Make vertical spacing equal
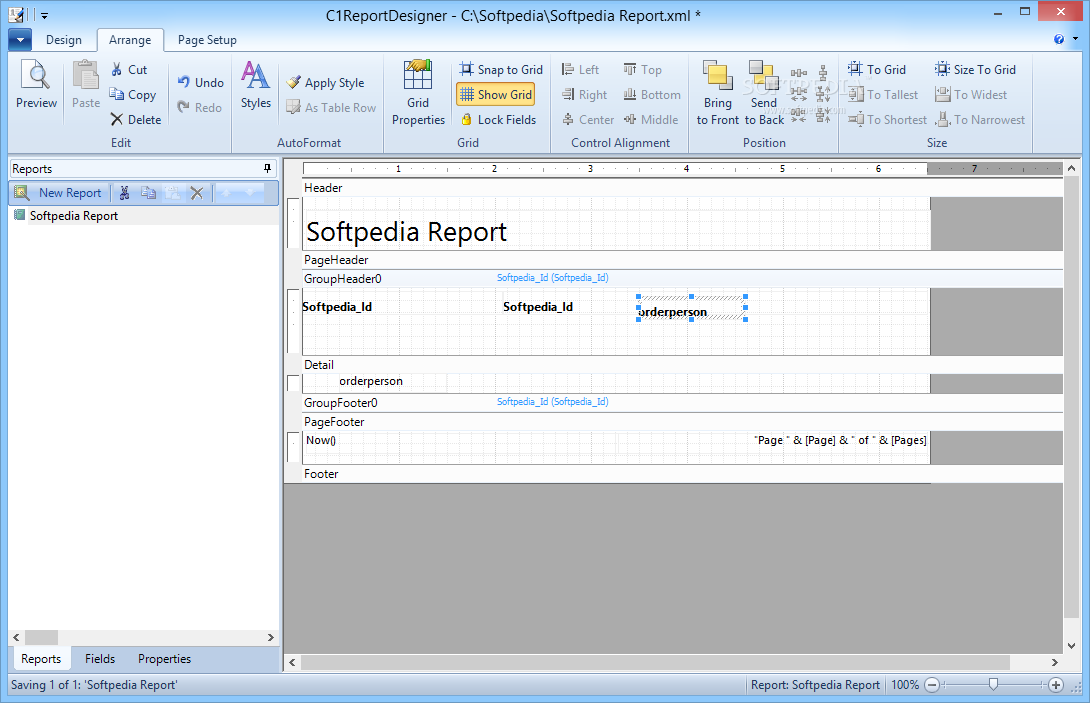The height and width of the screenshot is (703, 1090). 823,73
